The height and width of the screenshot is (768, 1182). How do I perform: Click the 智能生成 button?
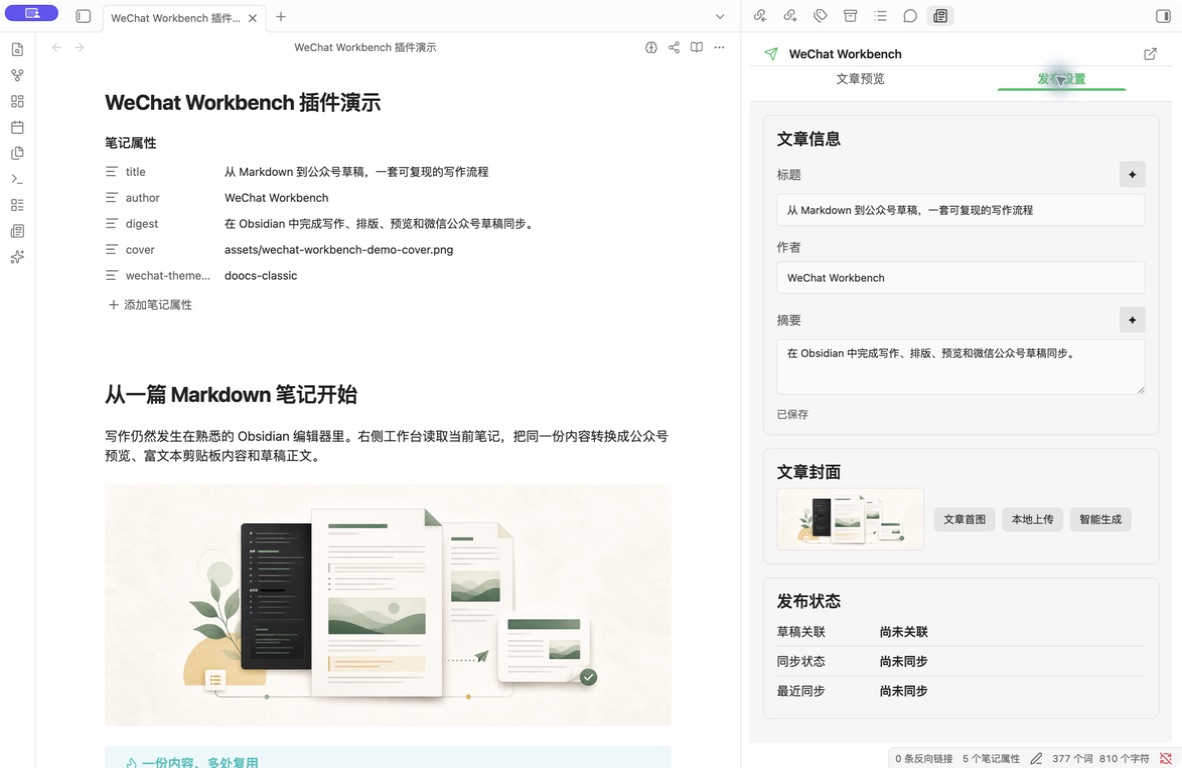tap(1100, 519)
